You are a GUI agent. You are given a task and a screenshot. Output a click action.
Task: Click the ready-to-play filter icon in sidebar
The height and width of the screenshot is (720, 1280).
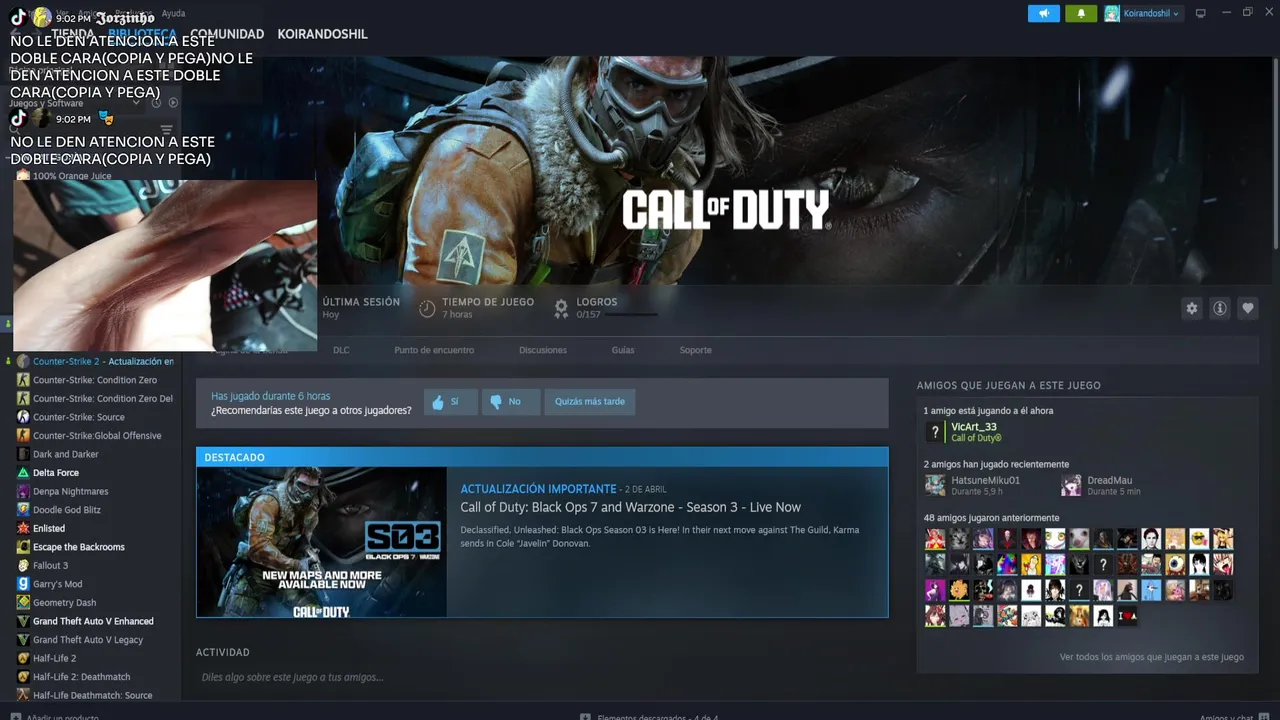click(x=173, y=103)
